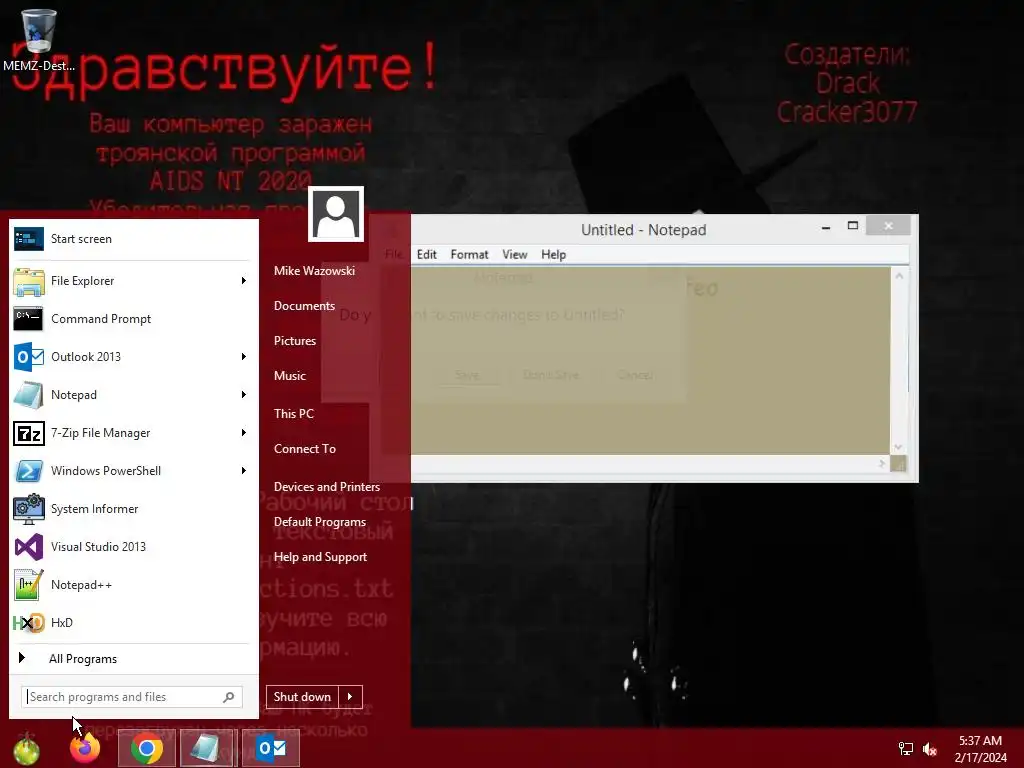Click the Search programs and files box
This screenshot has height=768, width=1024.
(x=132, y=697)
